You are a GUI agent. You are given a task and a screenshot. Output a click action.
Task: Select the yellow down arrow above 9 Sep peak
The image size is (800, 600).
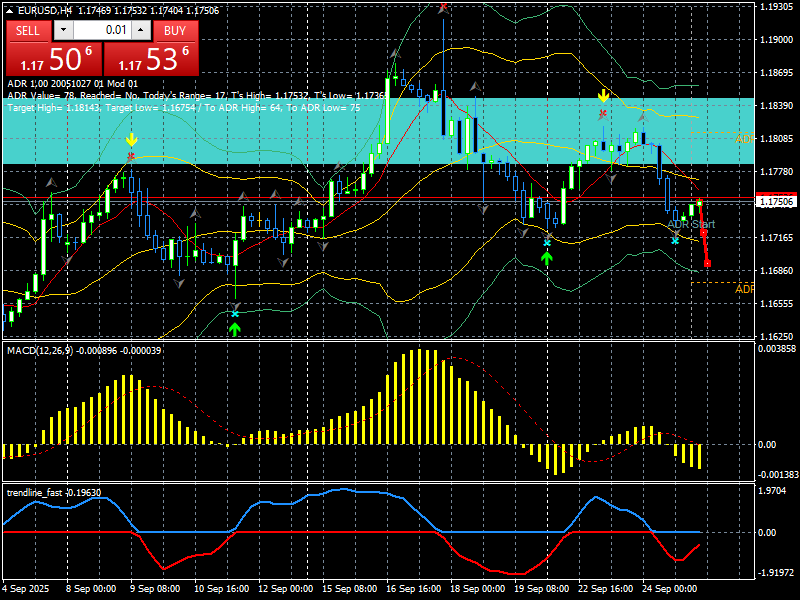(x=132, y=139)
